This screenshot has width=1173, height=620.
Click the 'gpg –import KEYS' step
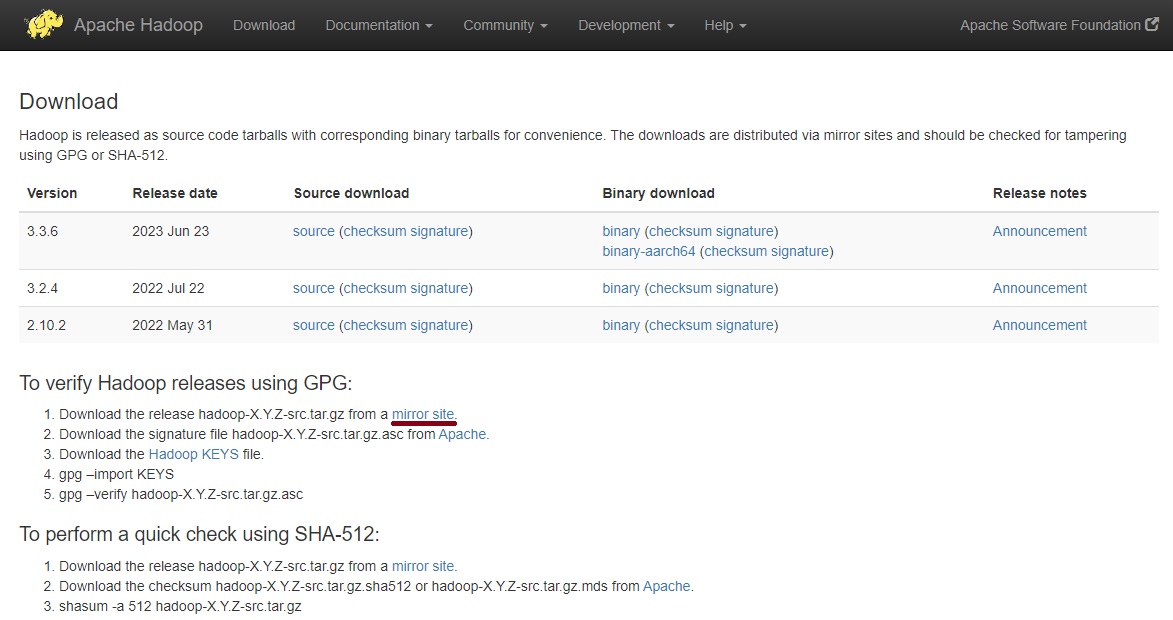pos(117,474)
